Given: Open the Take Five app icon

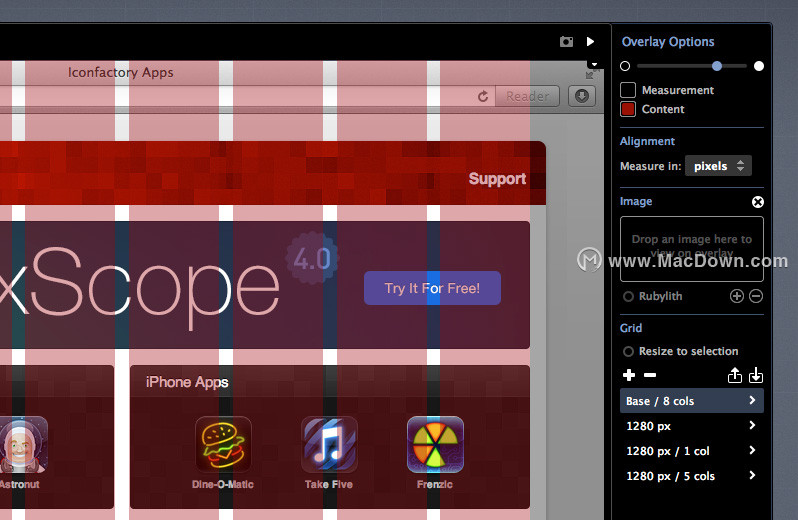Looking at the screenshot, I should [329, 445].
